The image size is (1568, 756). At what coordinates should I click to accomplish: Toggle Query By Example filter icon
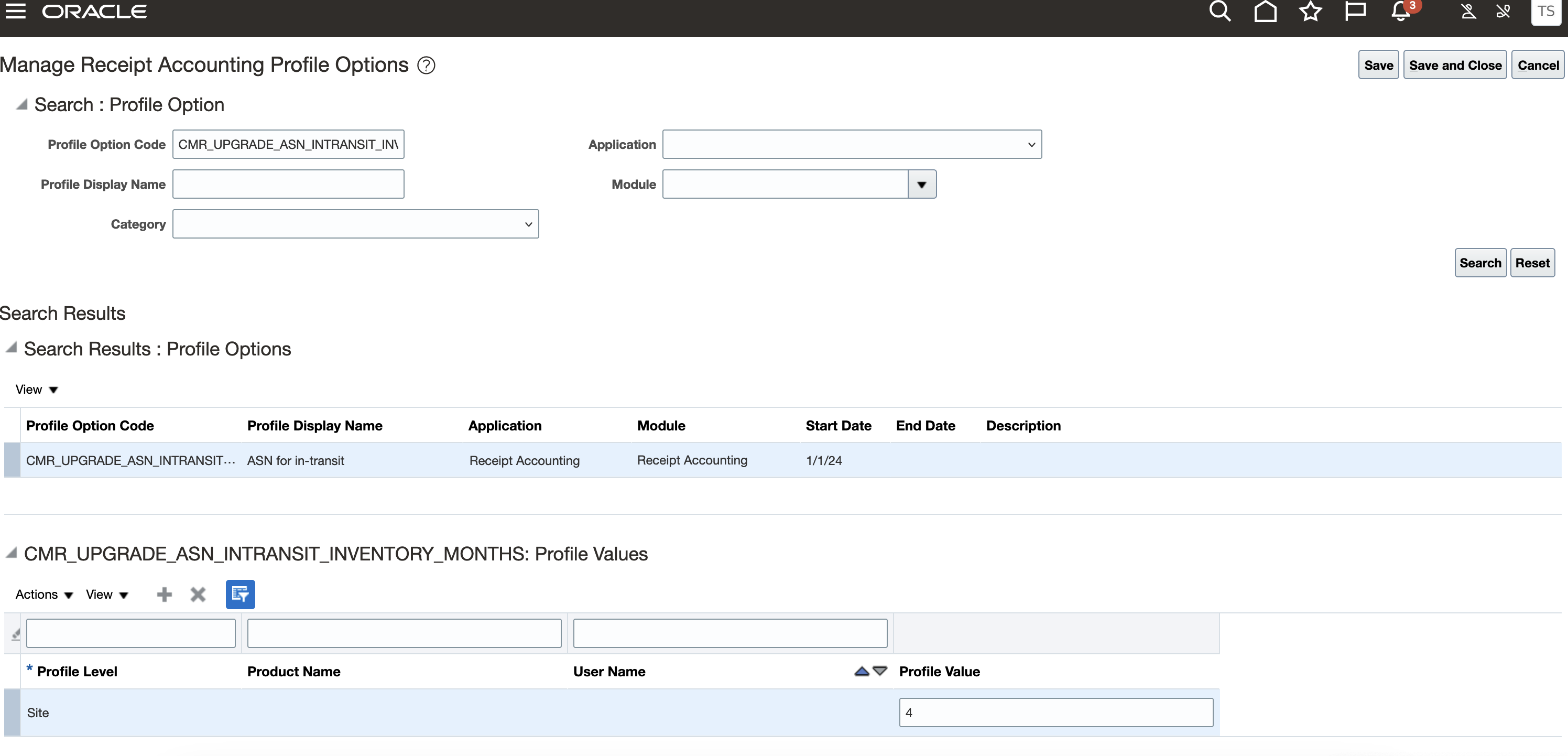point(241,594)
